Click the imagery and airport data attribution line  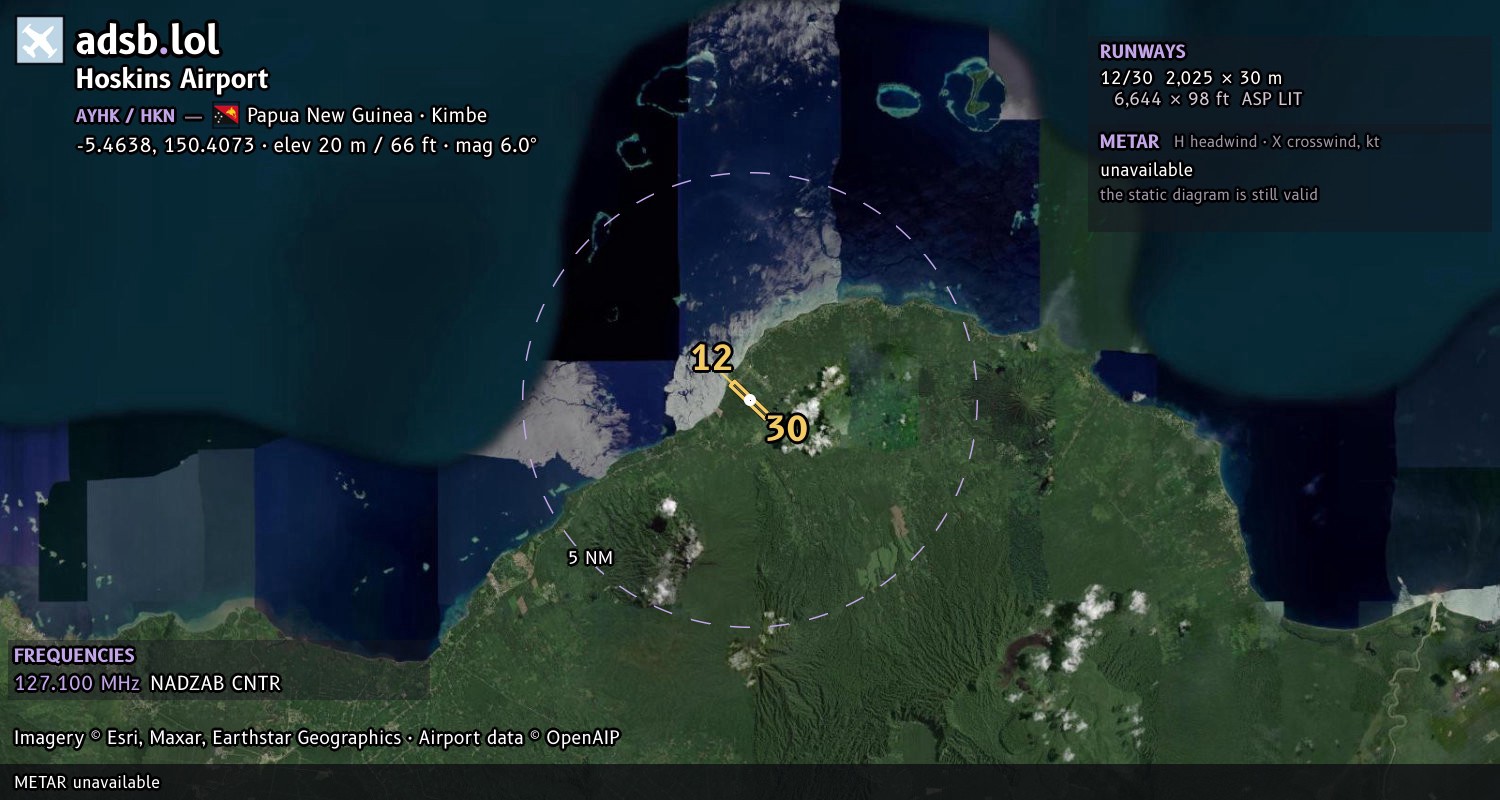point(317,738)
